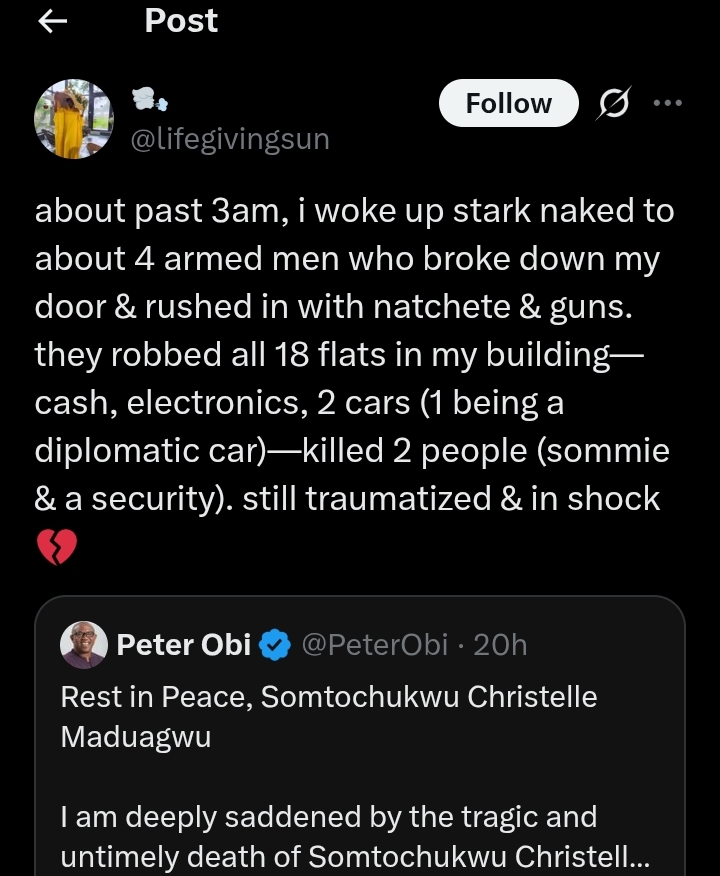Open the @PeterObi handle
The image size is (720, 876).
tap(374, 646)
